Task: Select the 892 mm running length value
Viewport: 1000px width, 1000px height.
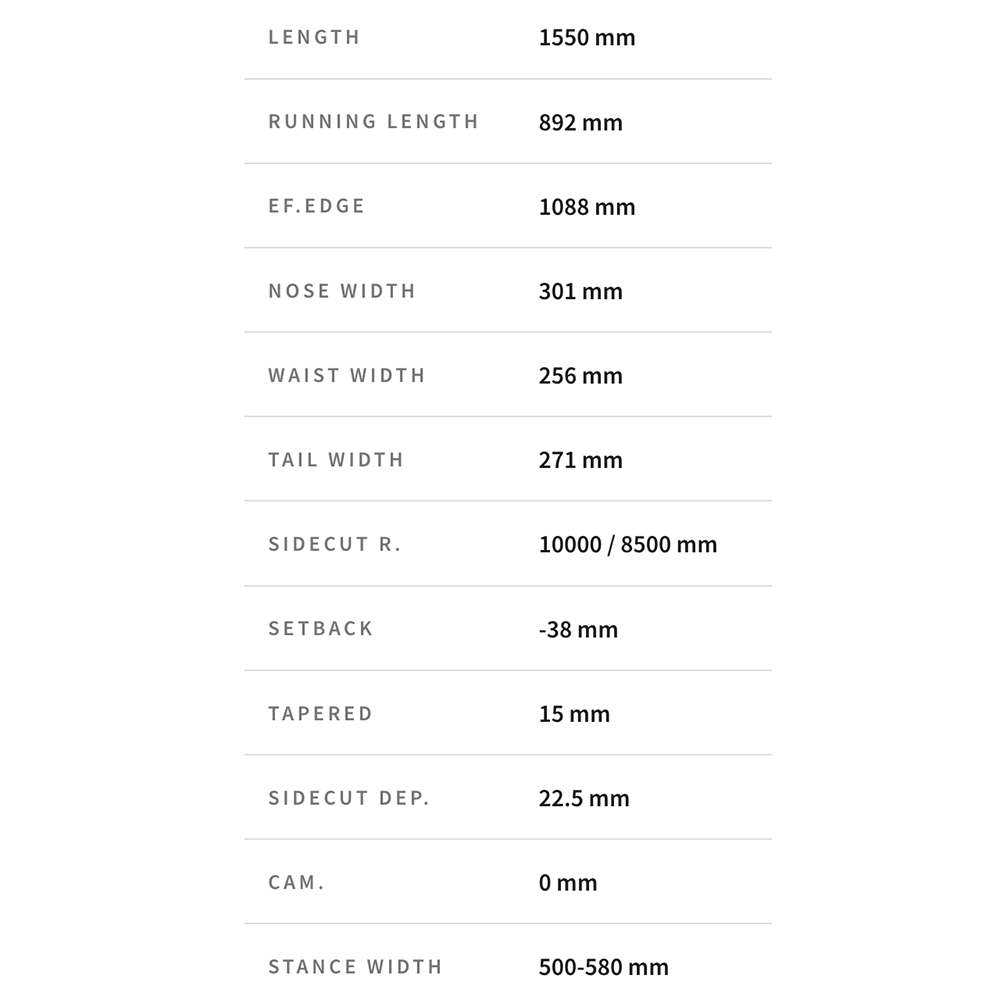Action: 580,123
